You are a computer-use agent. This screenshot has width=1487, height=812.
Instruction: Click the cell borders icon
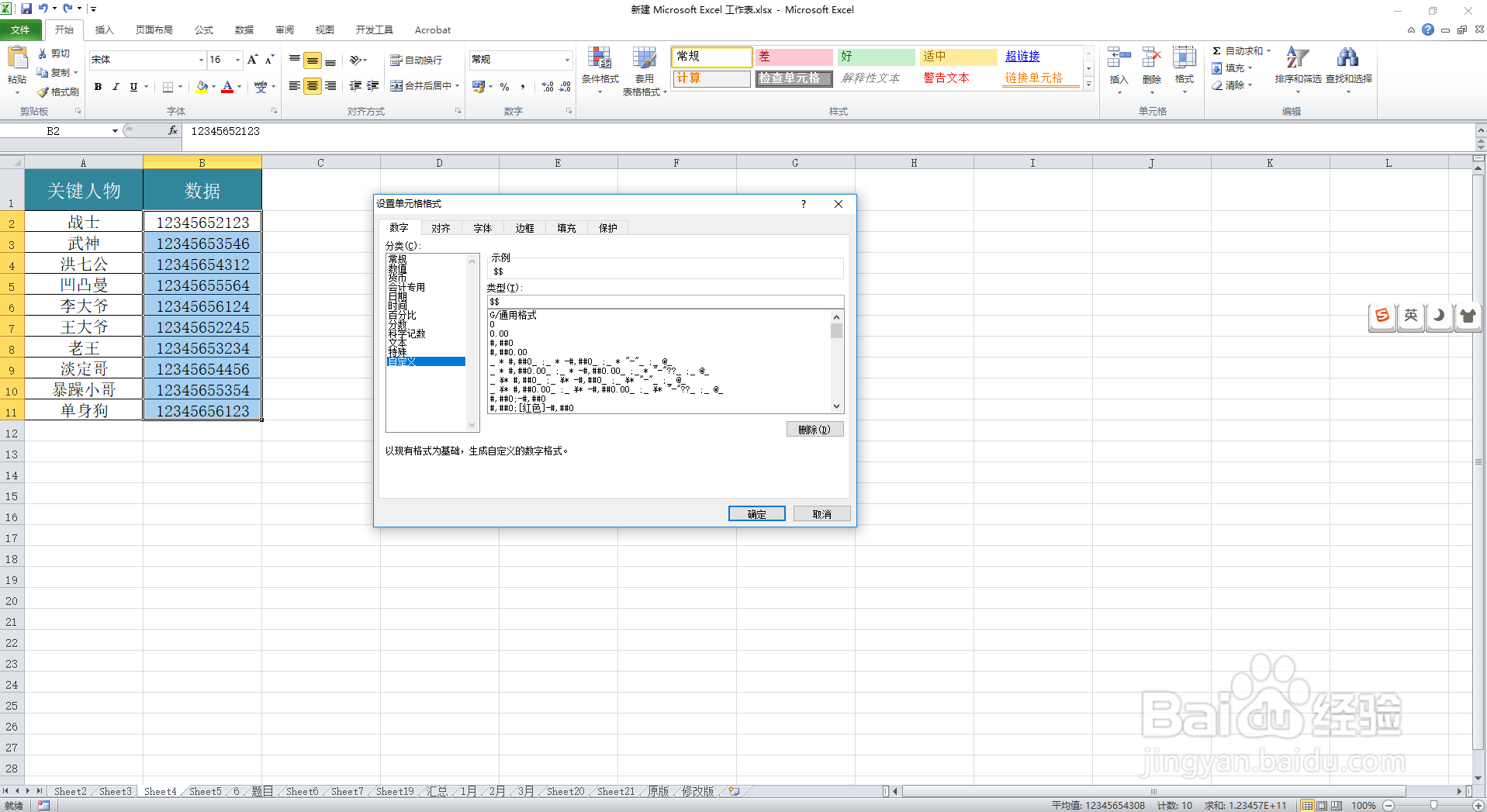(168, 86)
